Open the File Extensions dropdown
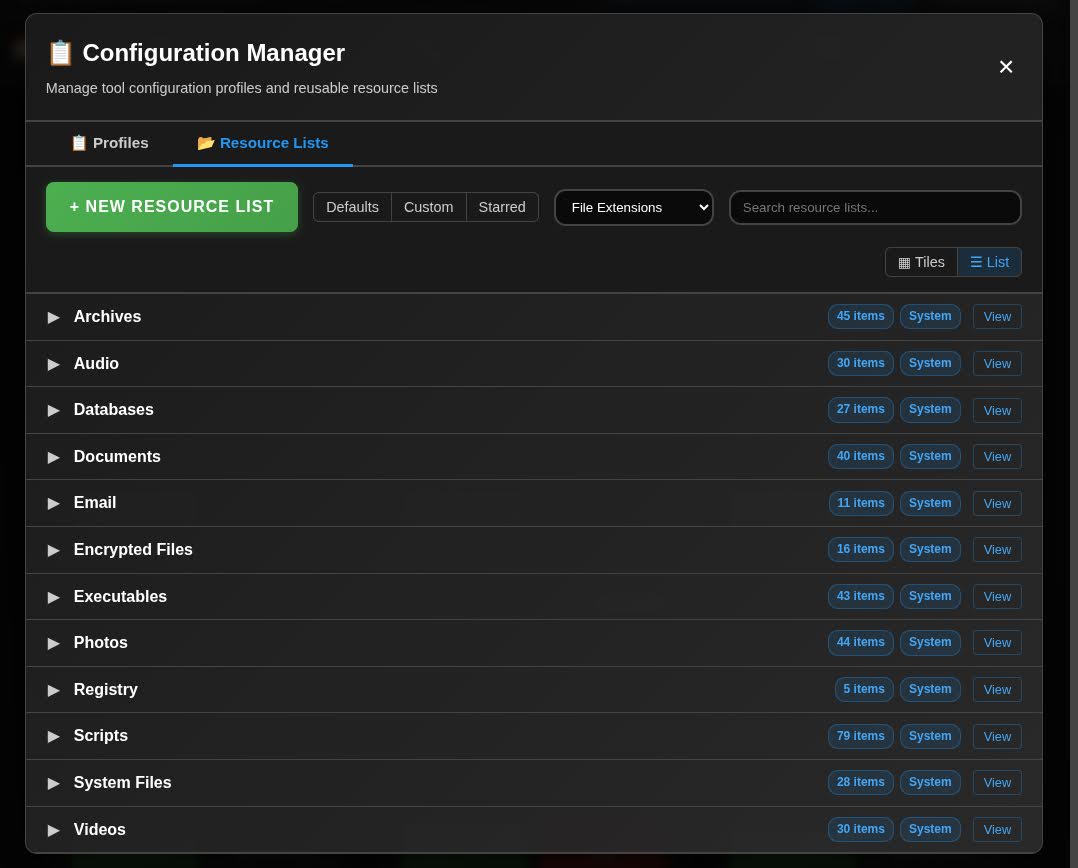 [633, 208]
